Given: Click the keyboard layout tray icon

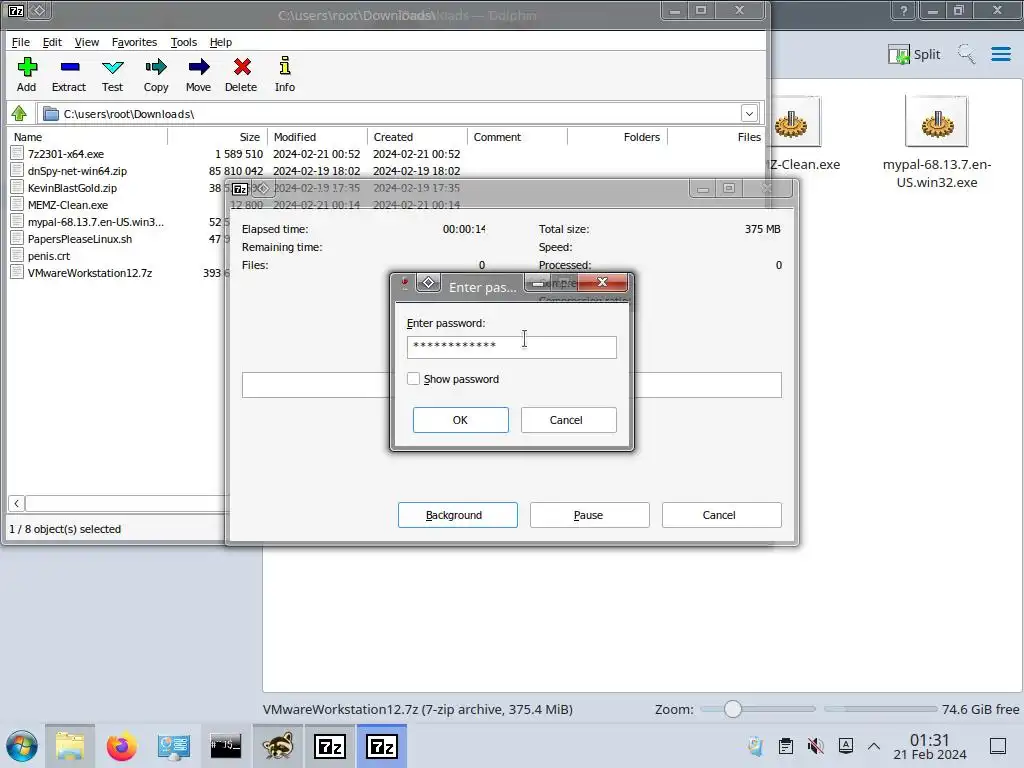Looking at the screenshot, I should (846, 746).
